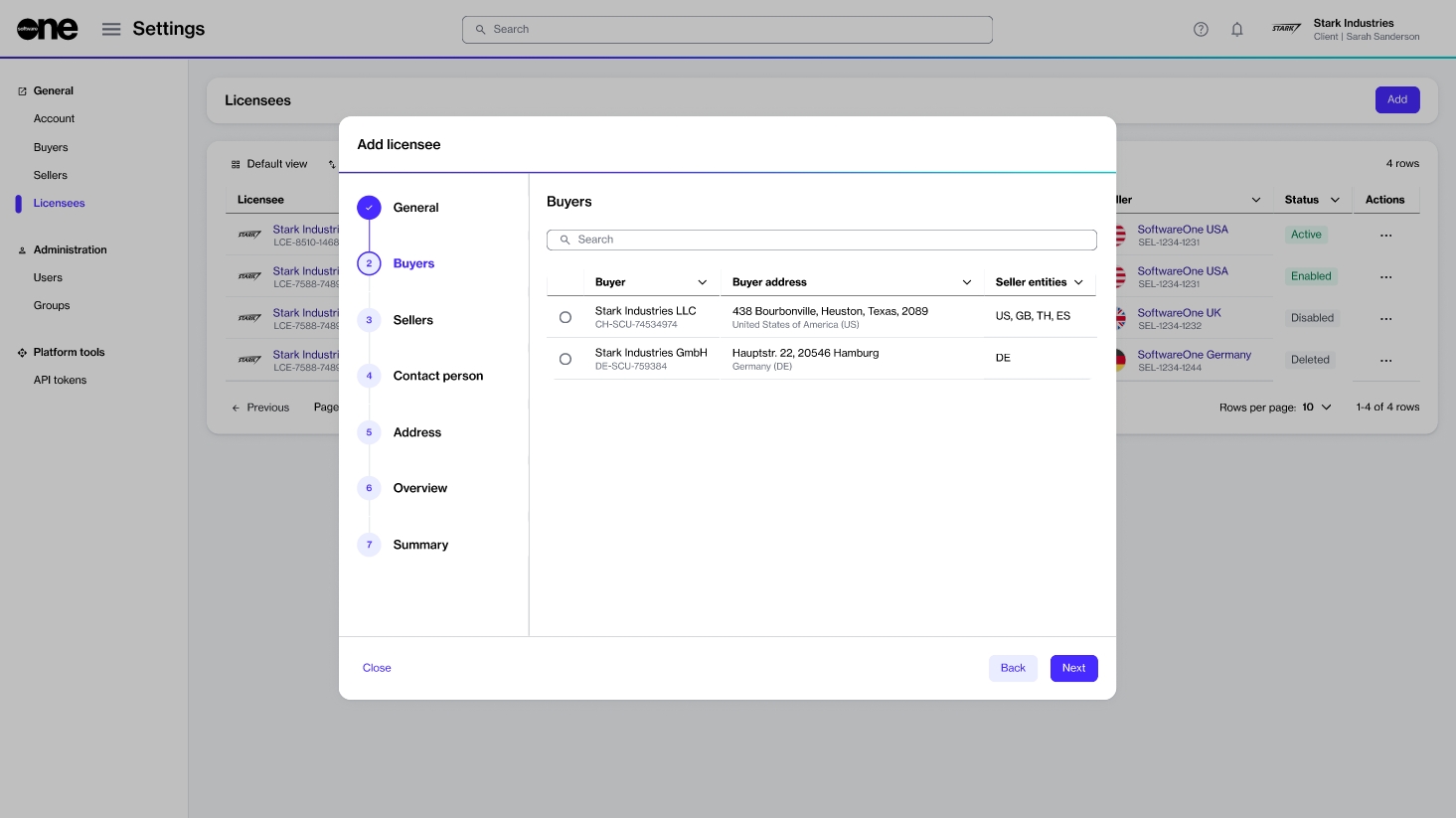Open the notifications bell
Screen dimensions: 1456x818
[1237, 29]
